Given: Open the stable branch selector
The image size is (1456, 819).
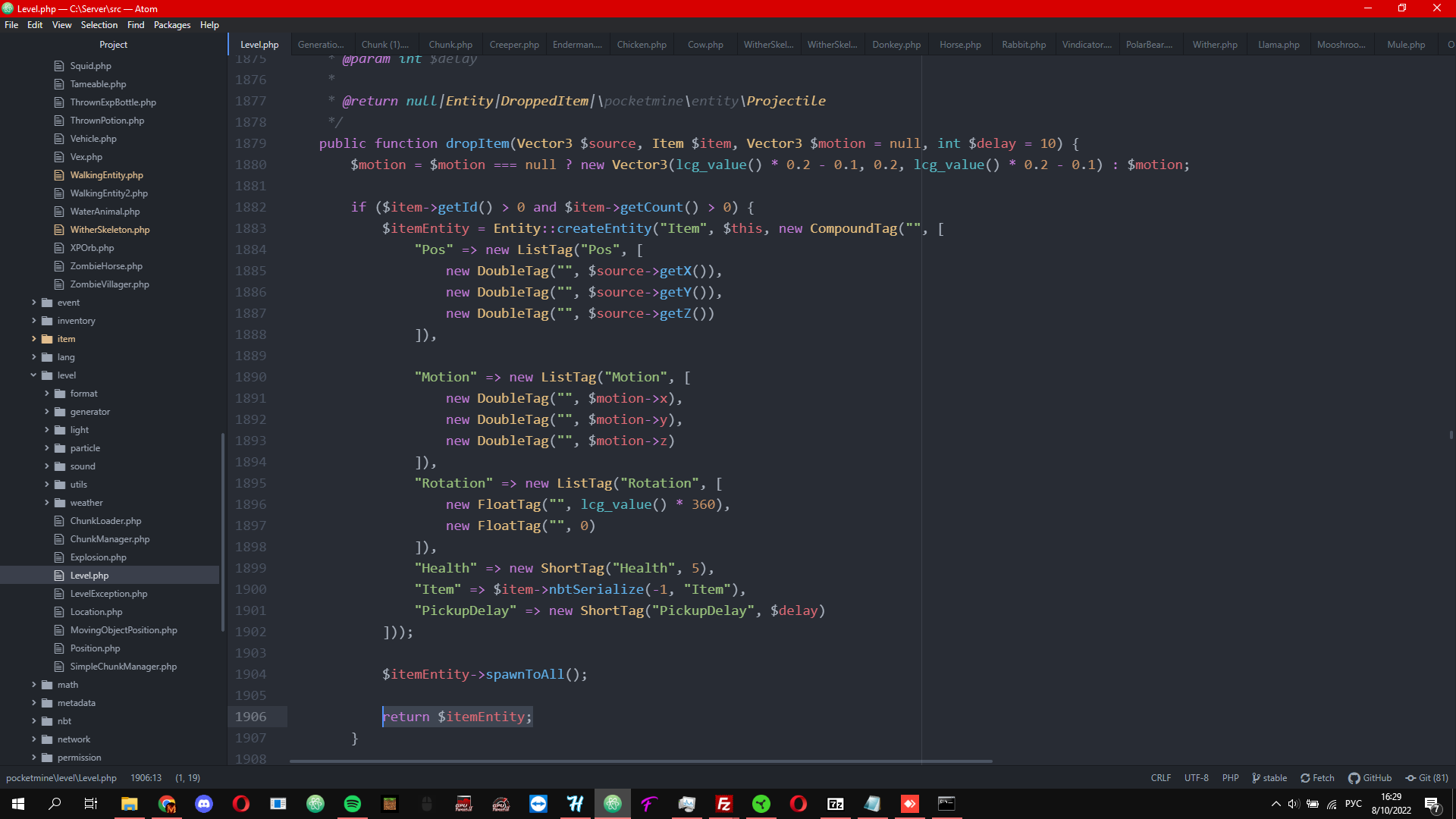Looking at the screenshot, I should click(x=1269, y=778).
